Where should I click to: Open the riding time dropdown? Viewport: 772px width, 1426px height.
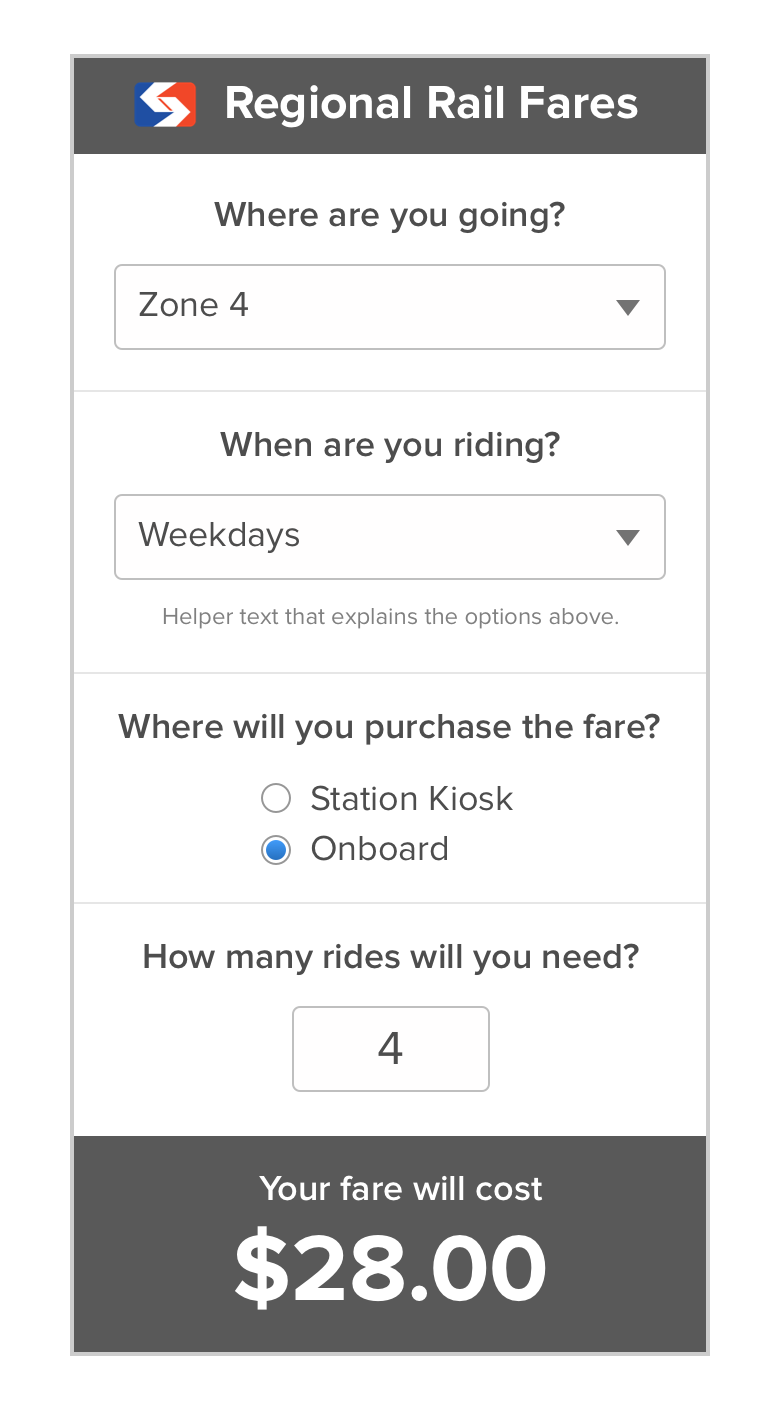click(x=390, y=537)
